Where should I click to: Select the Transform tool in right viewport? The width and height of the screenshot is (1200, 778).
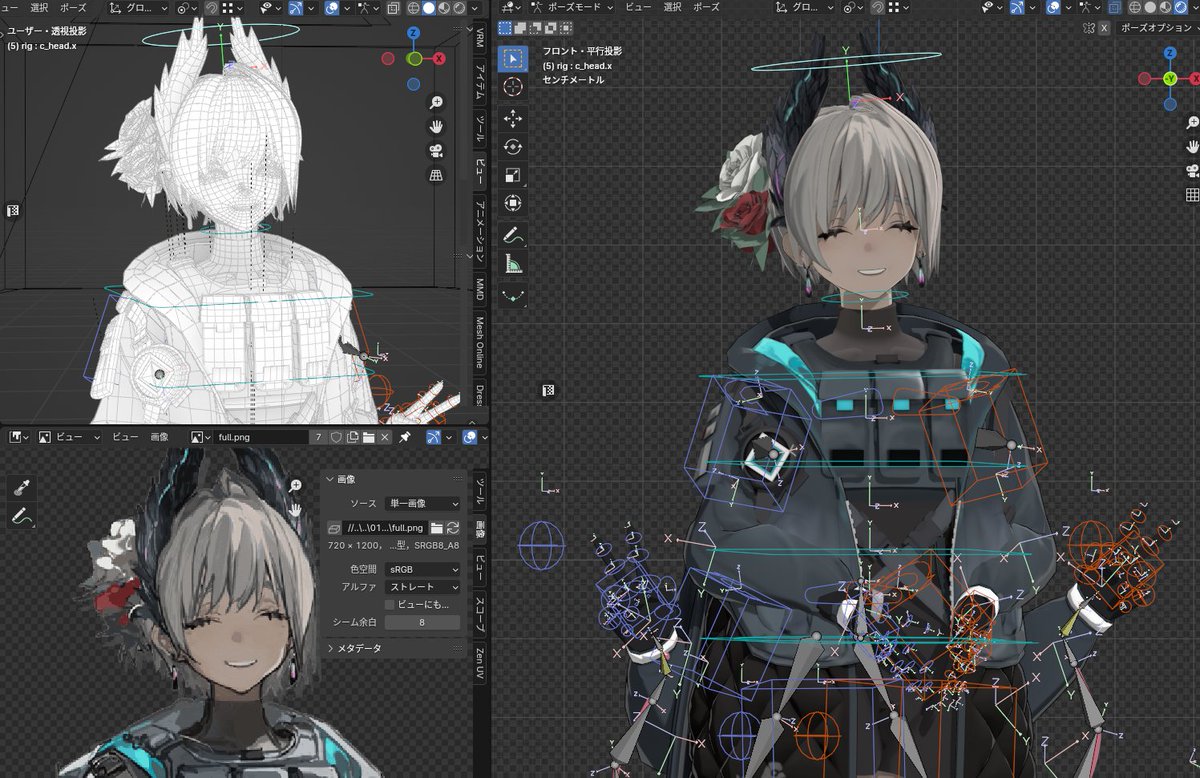coord(513,204)
